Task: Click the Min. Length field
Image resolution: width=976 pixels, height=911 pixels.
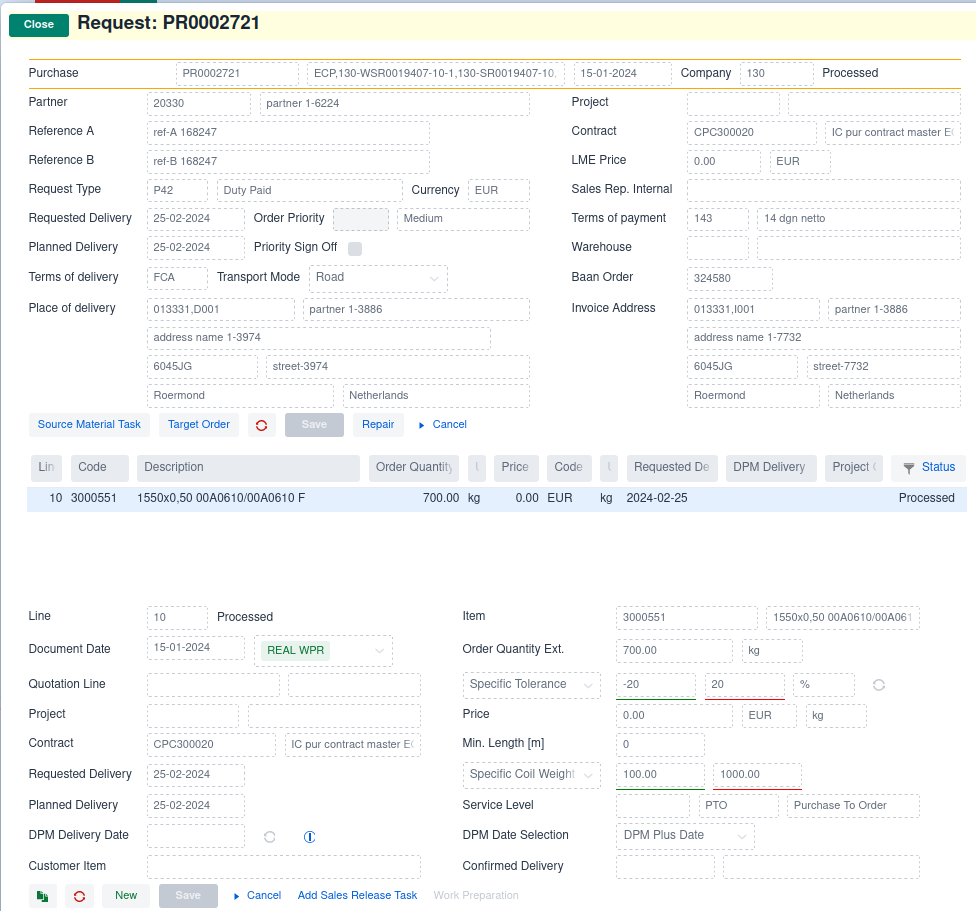Action: tap(660, 745)
